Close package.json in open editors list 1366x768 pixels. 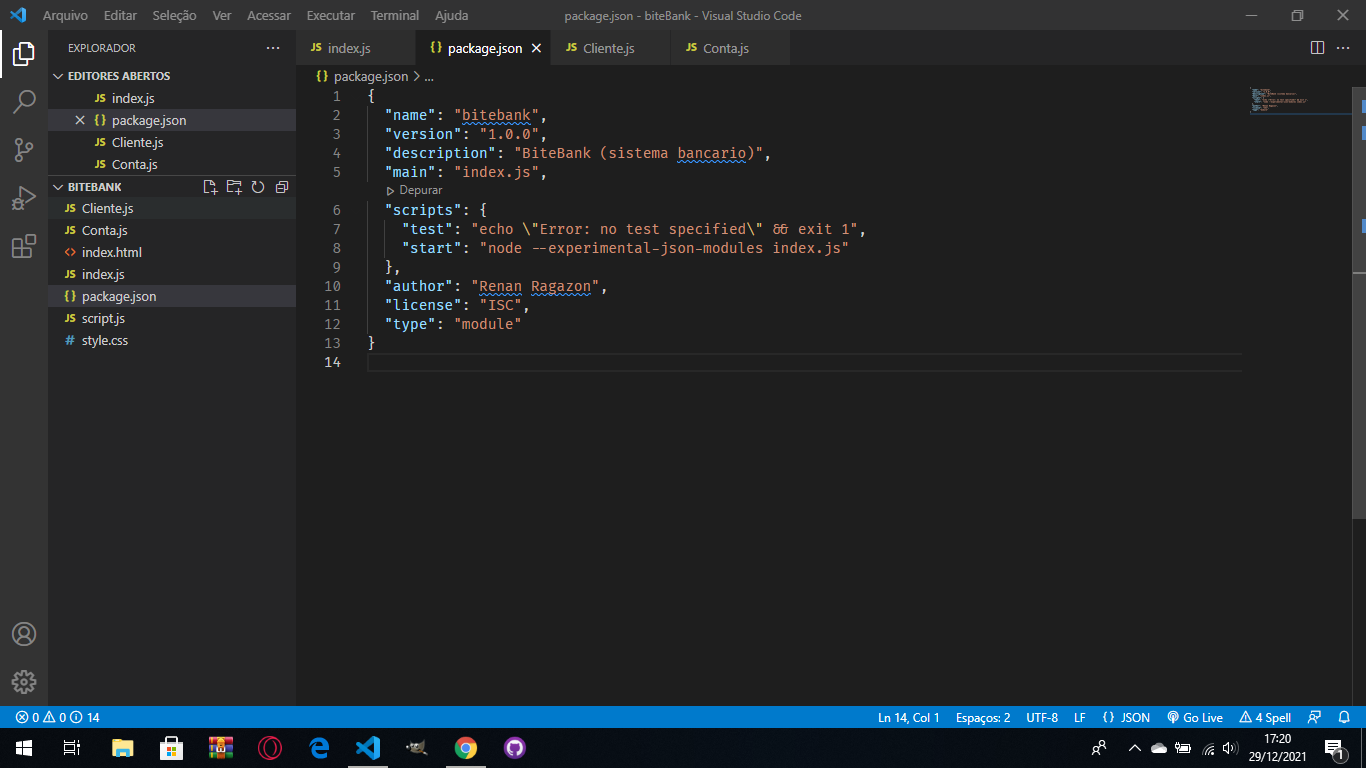[x=80, y=120]
